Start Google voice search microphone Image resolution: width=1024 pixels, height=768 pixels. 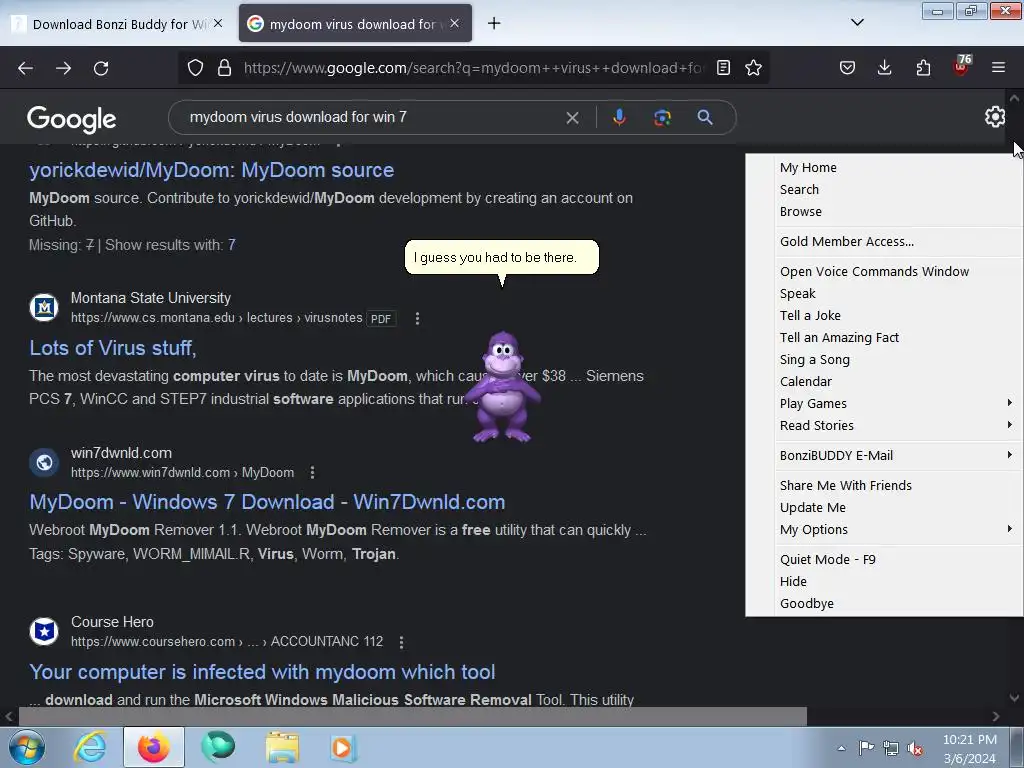tap(619, 118)
